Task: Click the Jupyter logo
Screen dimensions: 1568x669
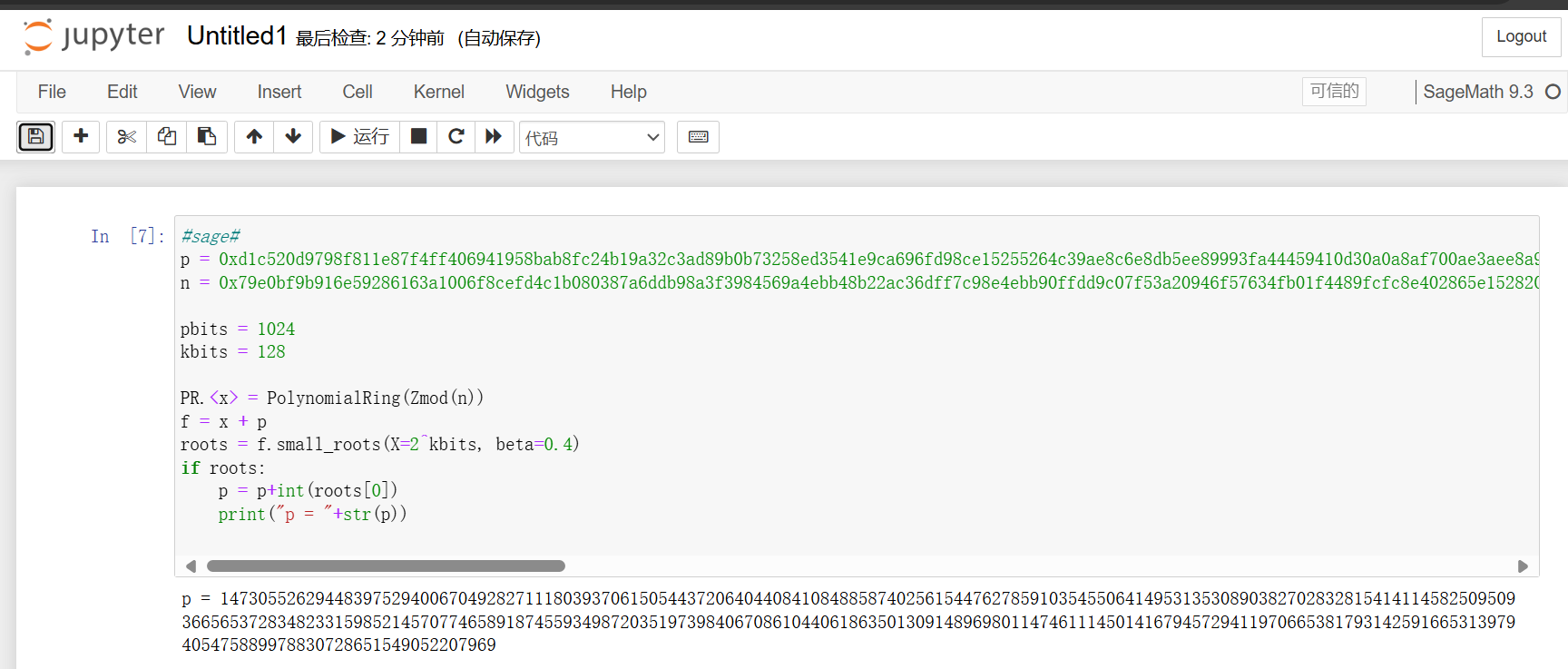Action: pyautogui.click(x=93, y=36)
